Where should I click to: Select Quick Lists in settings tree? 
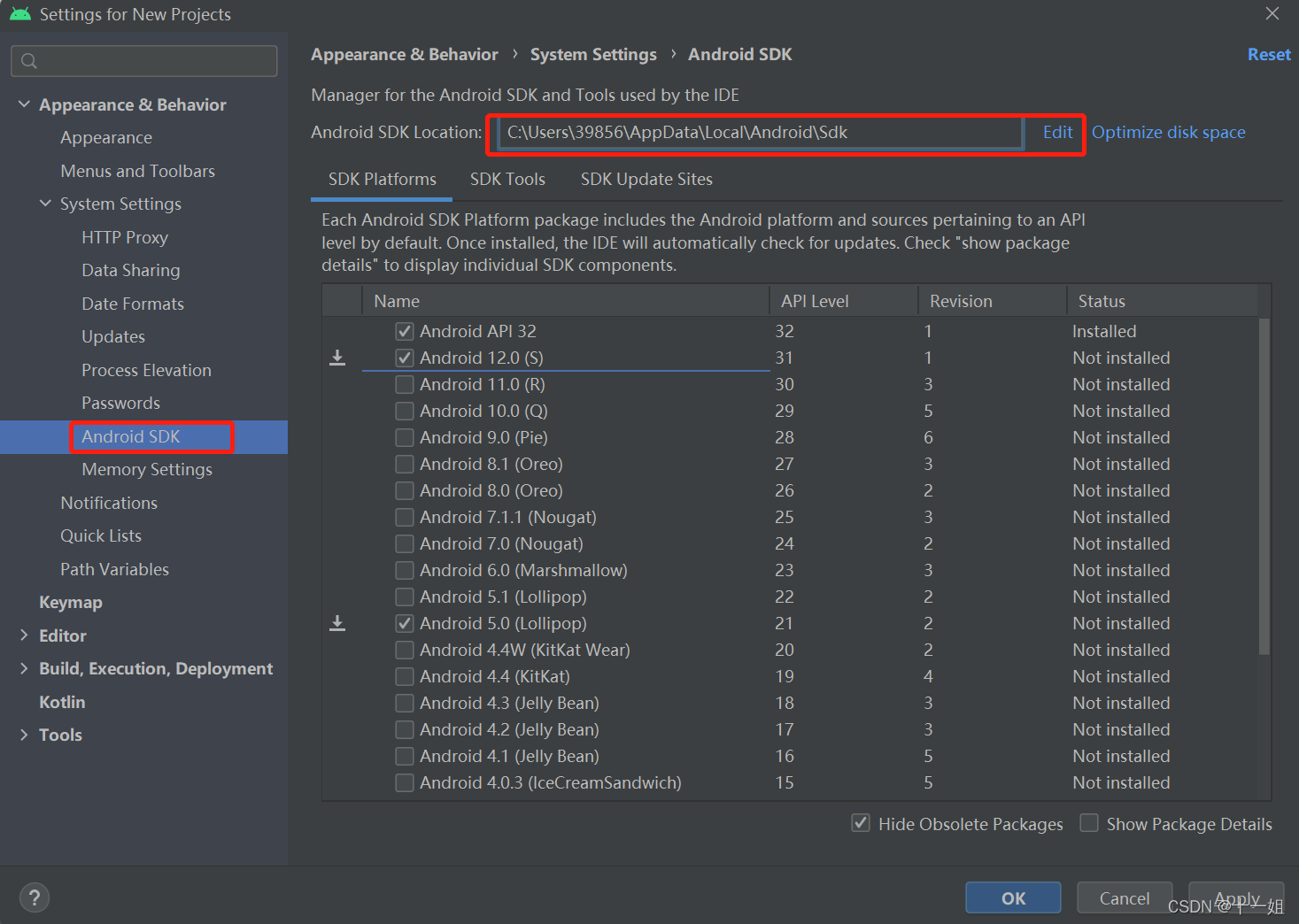[x=101, y=535]
